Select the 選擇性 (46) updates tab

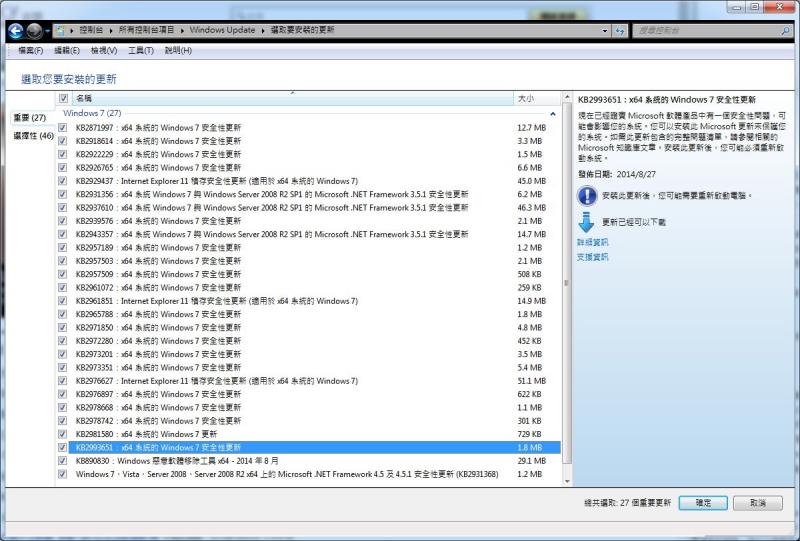pos(33,135)
